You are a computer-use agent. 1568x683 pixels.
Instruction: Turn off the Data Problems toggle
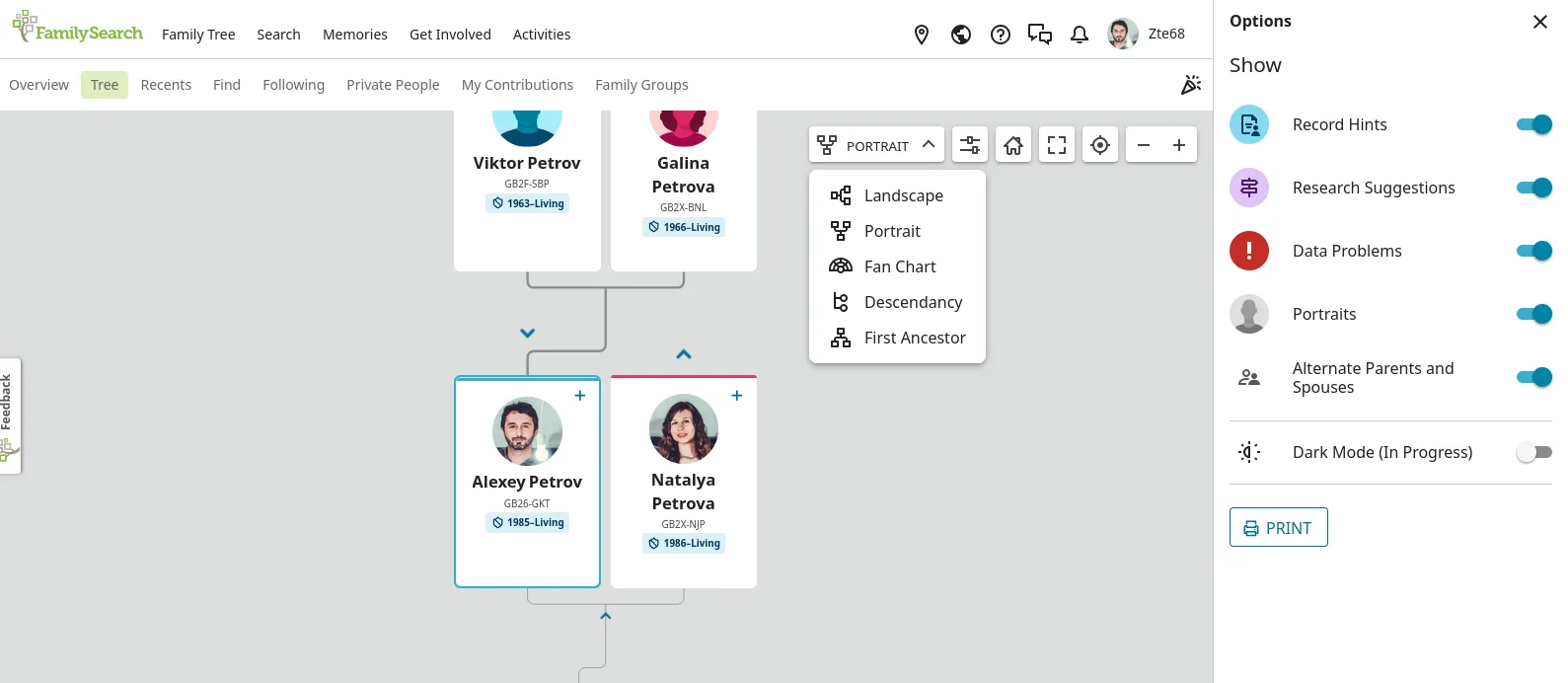pos(1534,251)
